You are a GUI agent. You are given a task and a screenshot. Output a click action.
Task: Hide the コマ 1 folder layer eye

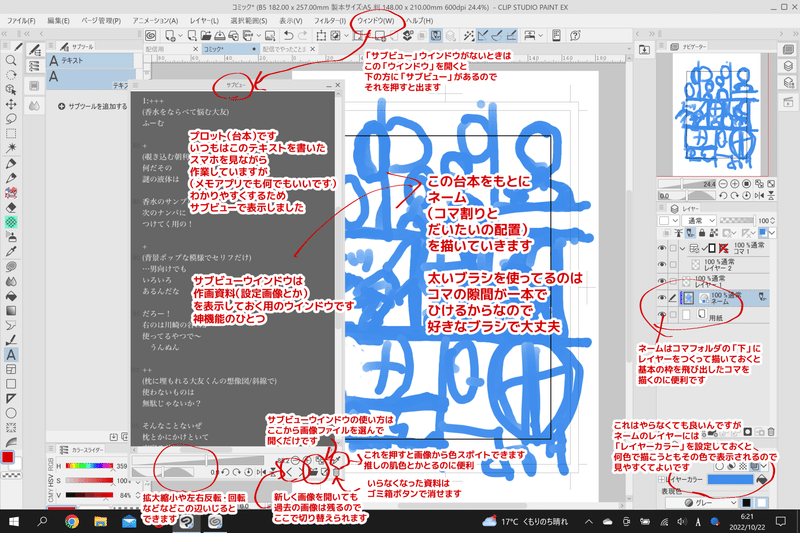662,248
